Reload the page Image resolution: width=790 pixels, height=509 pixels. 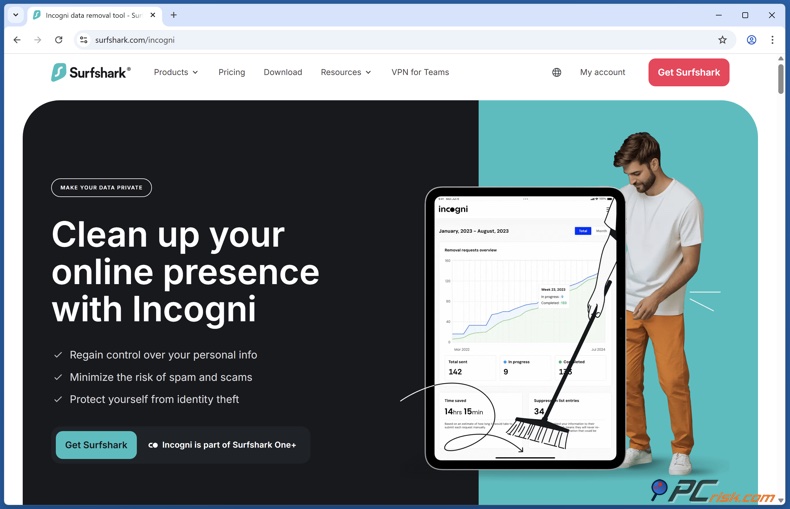[59, 40]
